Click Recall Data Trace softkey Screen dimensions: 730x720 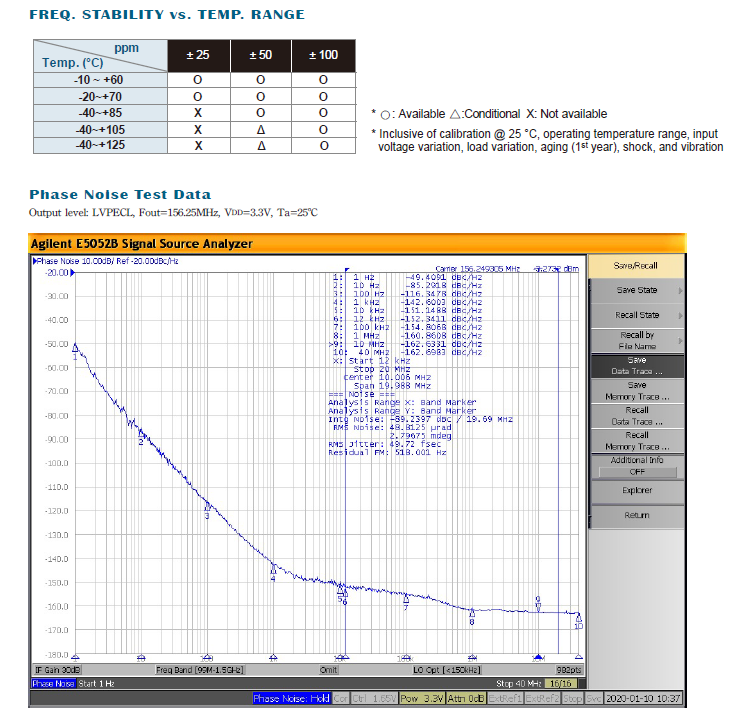coord(636,416)
